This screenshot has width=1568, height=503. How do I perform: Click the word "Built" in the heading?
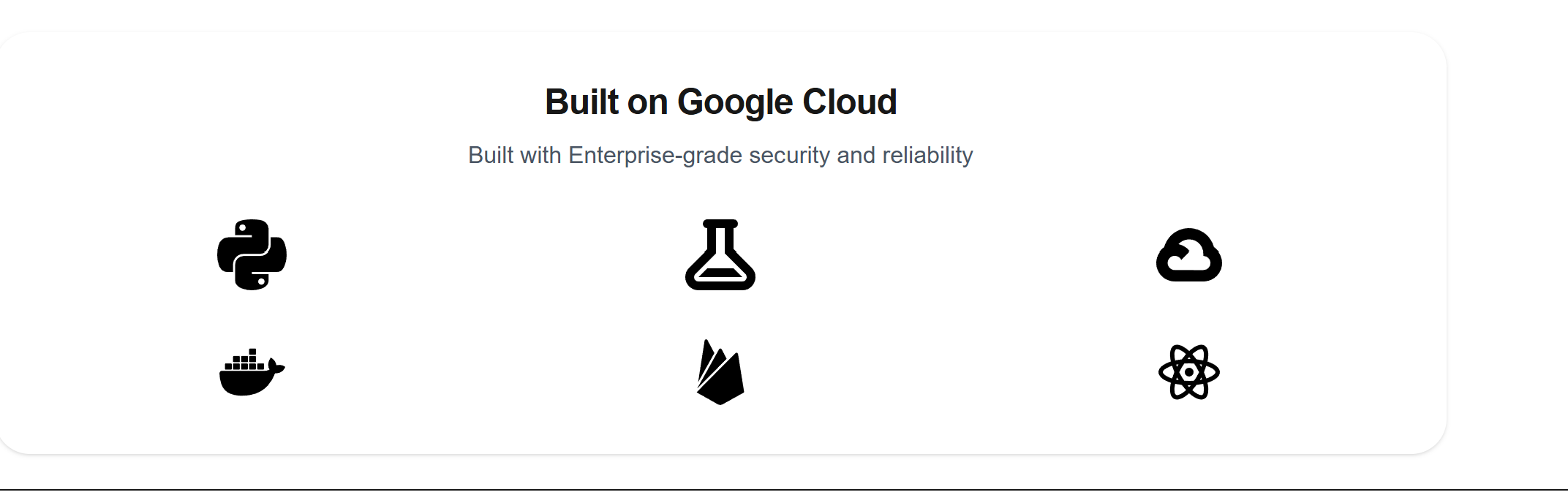pos(582,102)
